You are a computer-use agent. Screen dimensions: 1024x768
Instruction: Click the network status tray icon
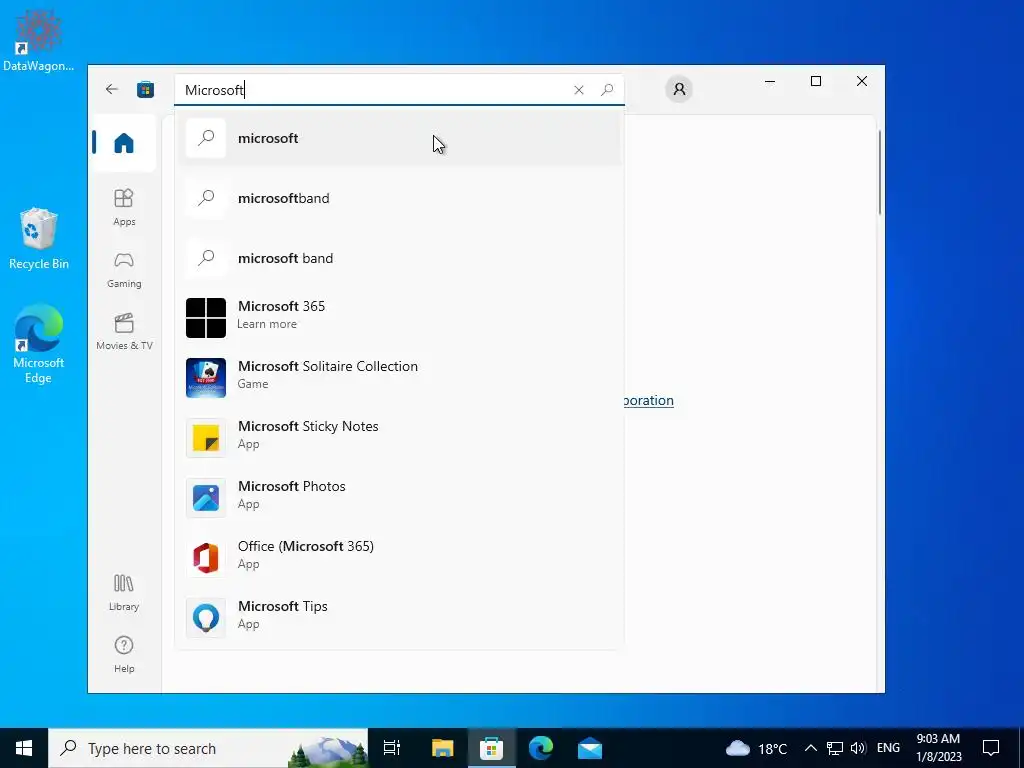pos(835,748)
